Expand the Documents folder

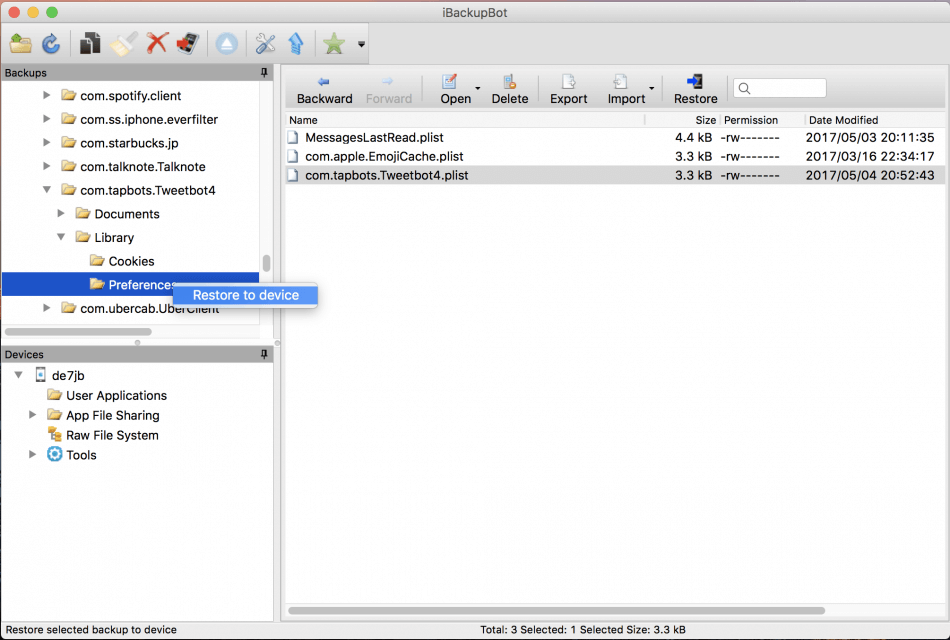coord(61,213)
